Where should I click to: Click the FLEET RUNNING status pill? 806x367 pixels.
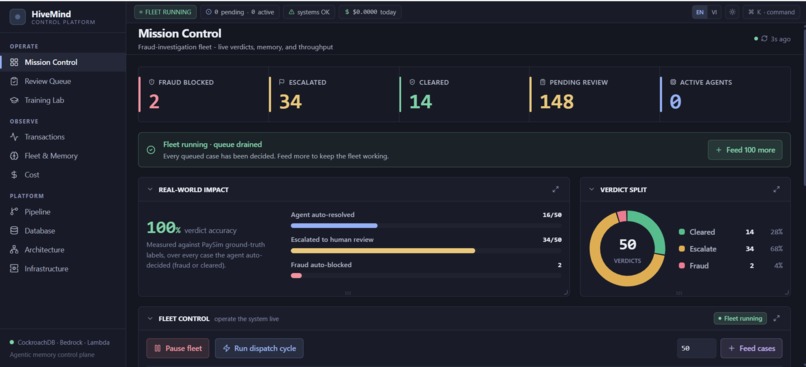point(165,12)
